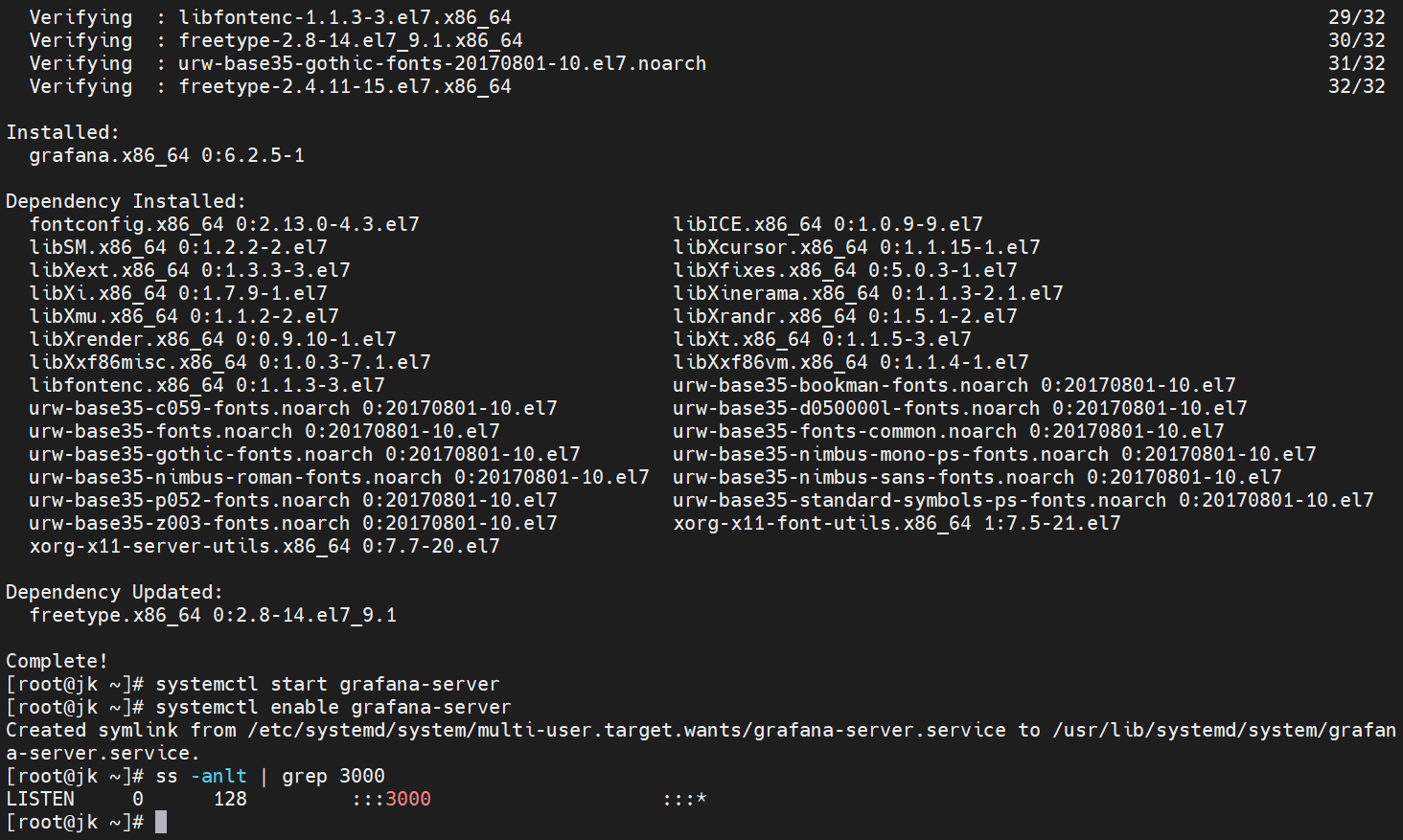This screenshot has height=840, width=1403.
Task: Click the Dependency Installed: heading
Action: tap(126, 201)
